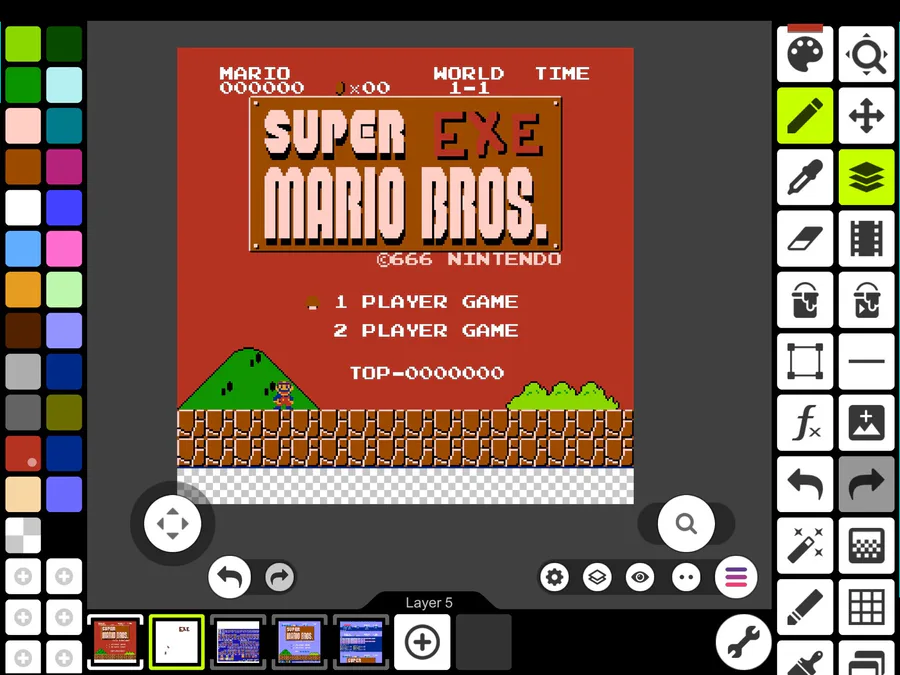The height and width of the screenshot is (675, 900).
Task: Select the eraser tool
Action: coord(805,238)
